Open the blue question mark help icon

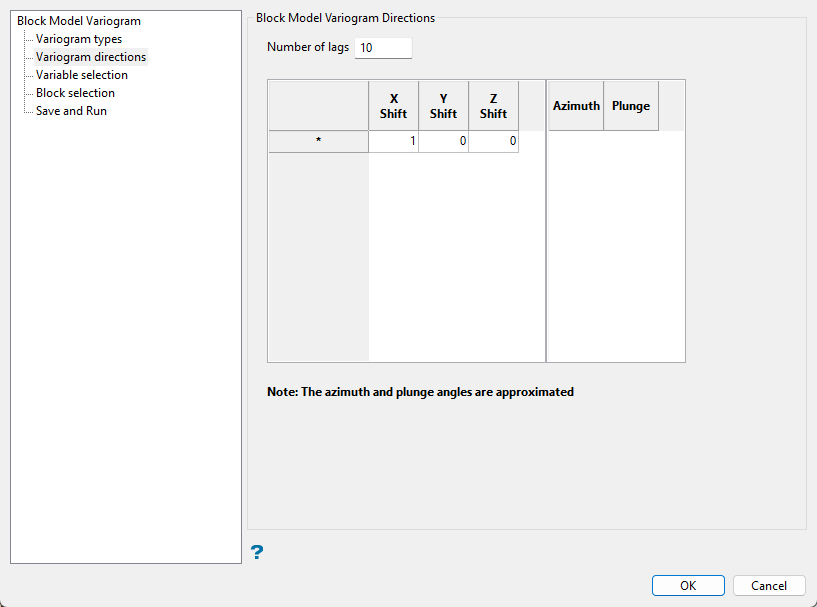(x=257, y=552)
